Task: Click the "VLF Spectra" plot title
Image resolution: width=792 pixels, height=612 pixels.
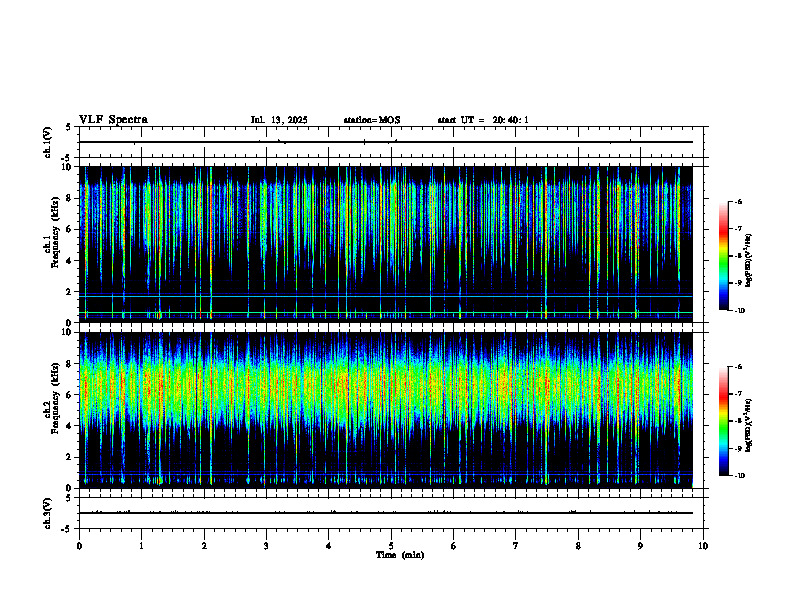Action: click(x=113, y=120)
